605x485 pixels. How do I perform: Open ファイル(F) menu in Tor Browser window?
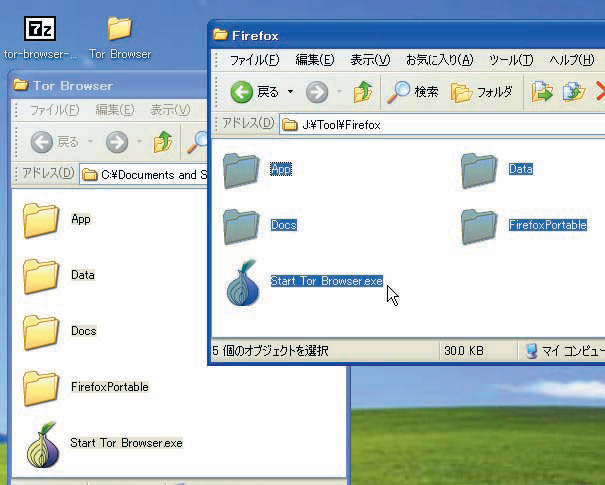pos(54,110)
